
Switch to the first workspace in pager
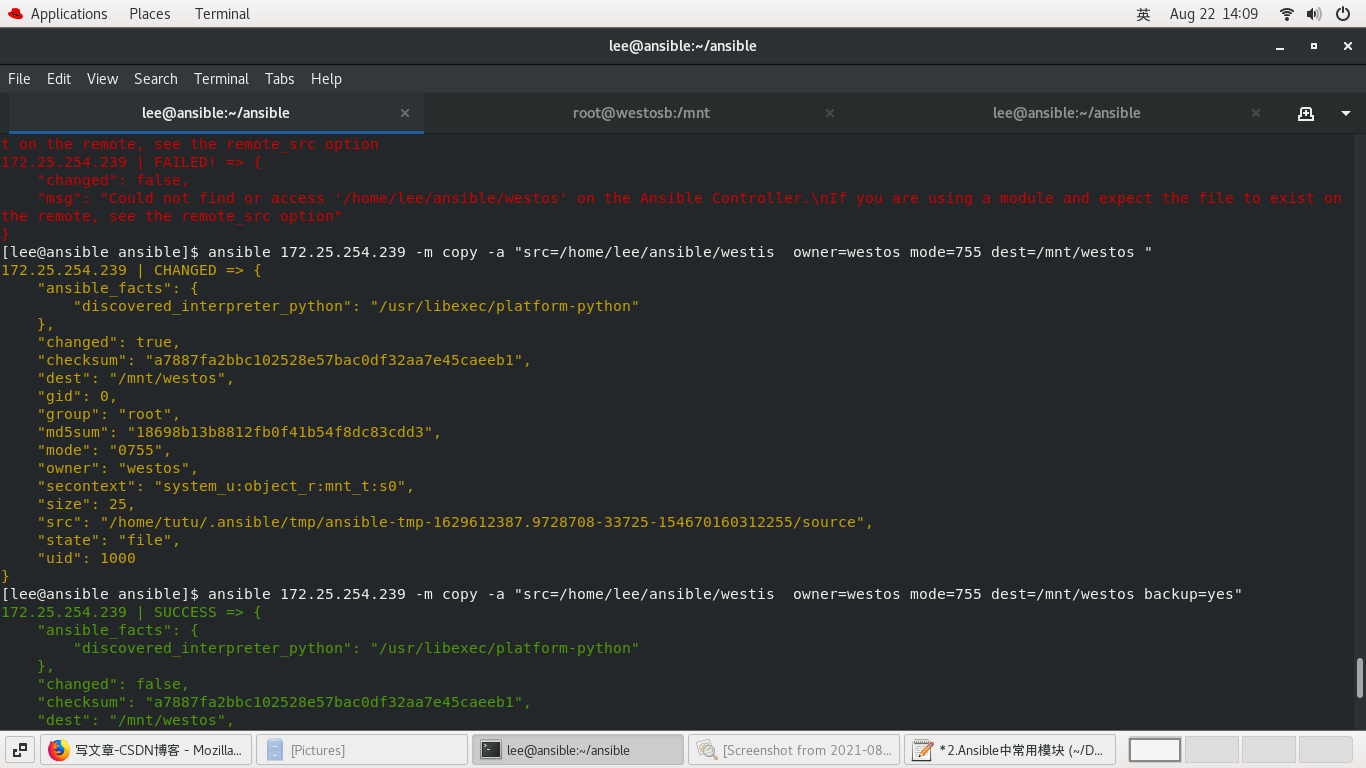[x=1155, y=749]
